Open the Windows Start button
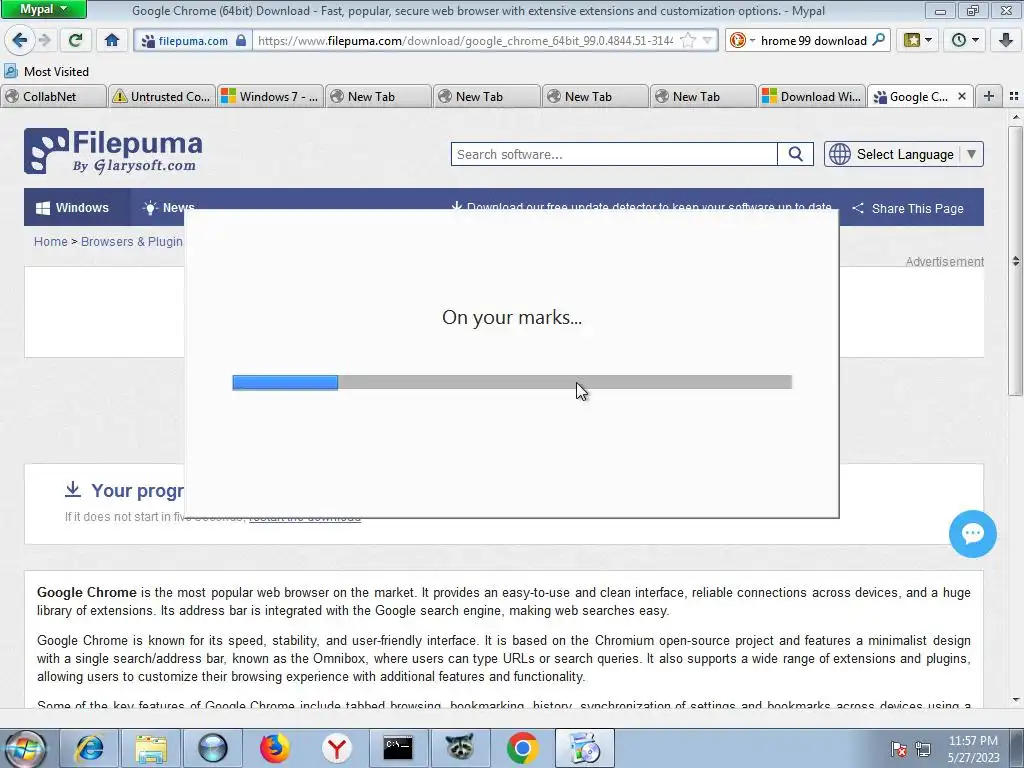The image size is (1024, 768). [24, 748]
